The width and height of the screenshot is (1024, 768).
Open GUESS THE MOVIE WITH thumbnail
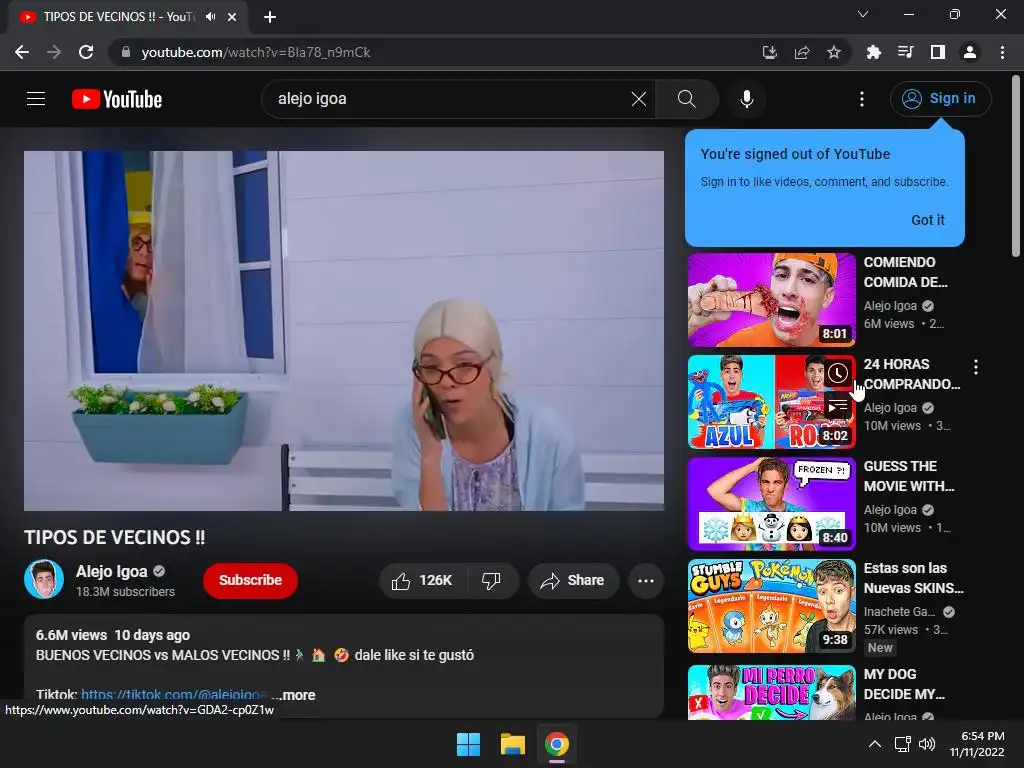pyautogui.click(x=771, y=504)
